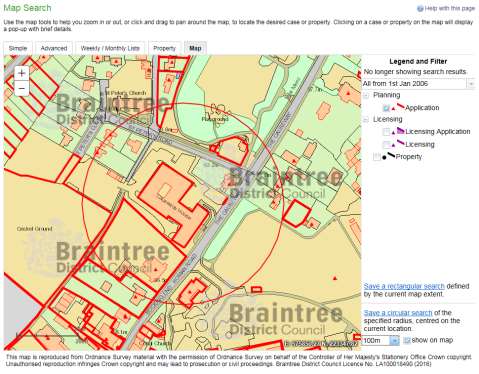The height and width of the screenshot is (374, 479).
Task: Enable the Licensing Application checkbox
Action: pyautogui.click(x=386, y=132)
